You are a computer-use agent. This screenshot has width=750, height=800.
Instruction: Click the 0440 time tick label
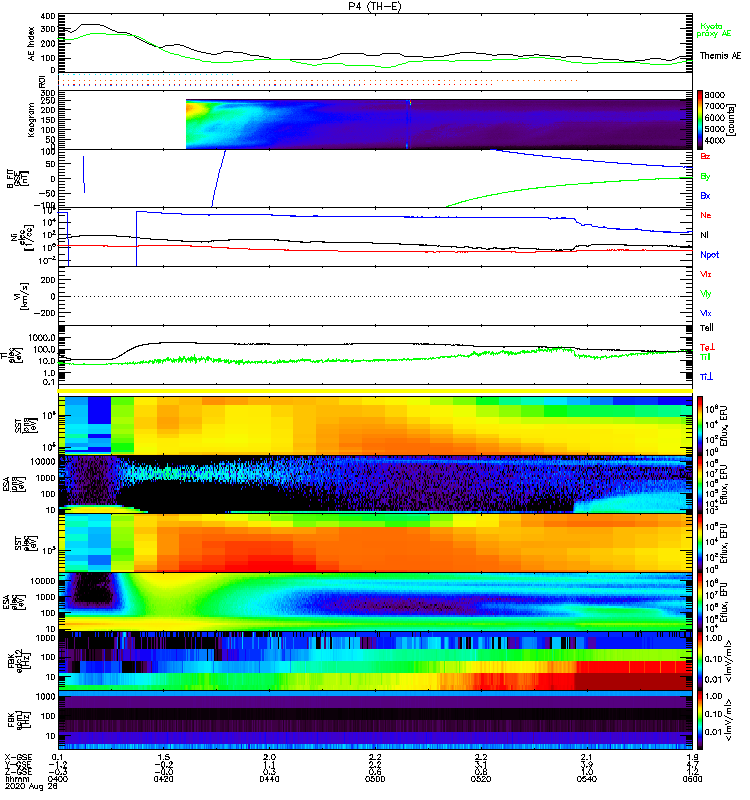click(x=269, y=779)
